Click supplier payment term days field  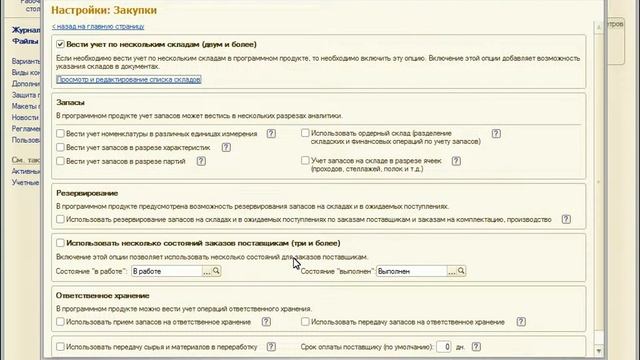[444, 347]
